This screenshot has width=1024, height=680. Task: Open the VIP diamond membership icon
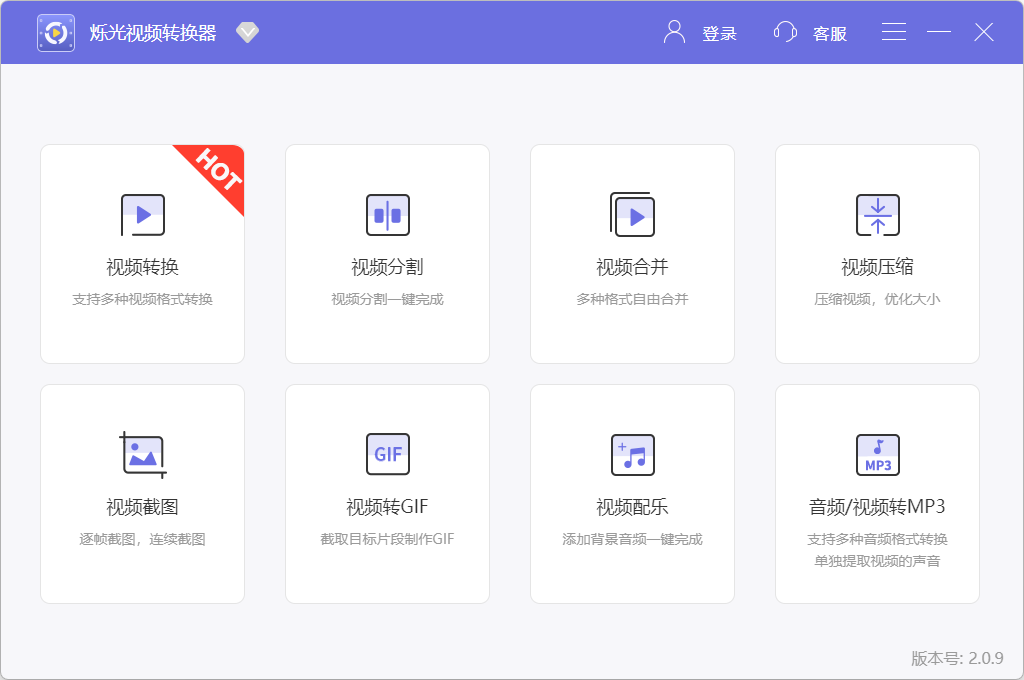click(246, 31)
